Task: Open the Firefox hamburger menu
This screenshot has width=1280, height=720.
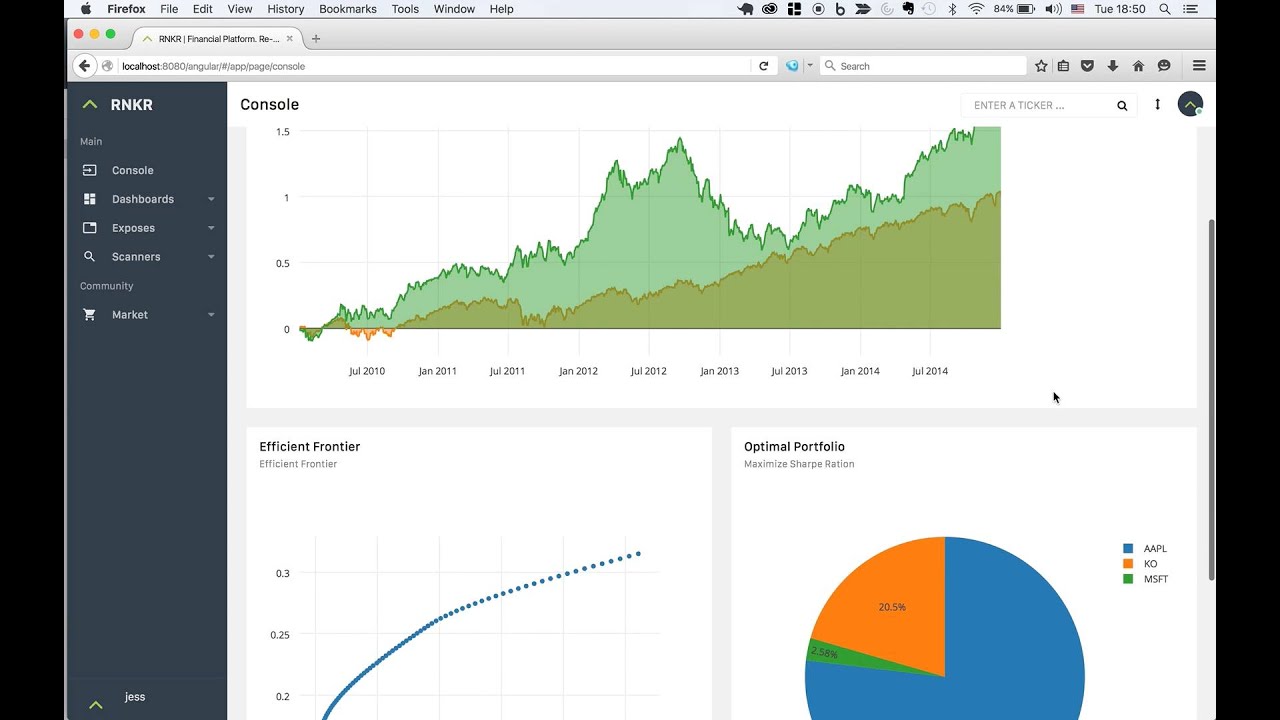Action: click(1199, 66)
